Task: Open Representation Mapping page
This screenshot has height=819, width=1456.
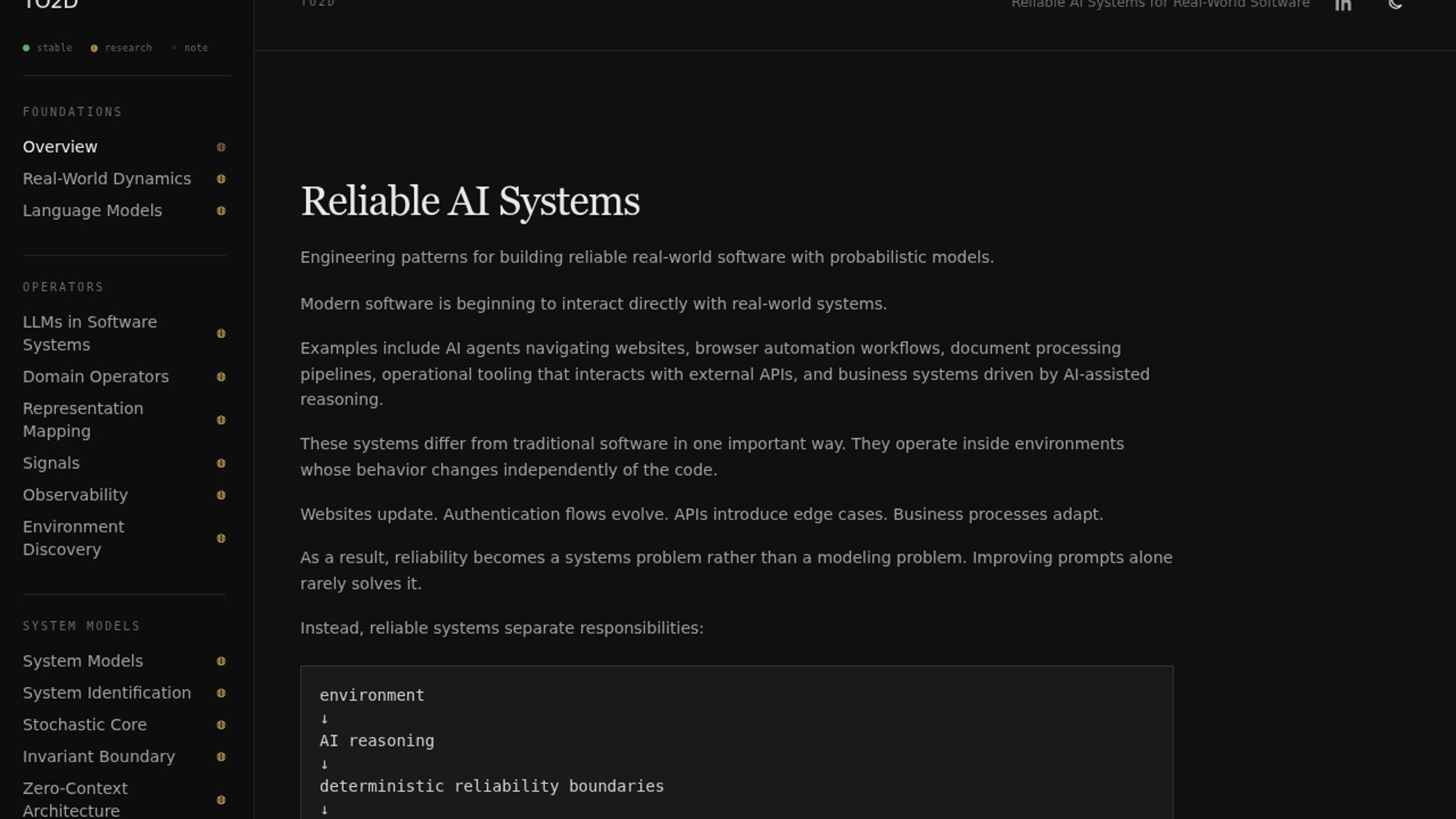Action: (83, 420)
